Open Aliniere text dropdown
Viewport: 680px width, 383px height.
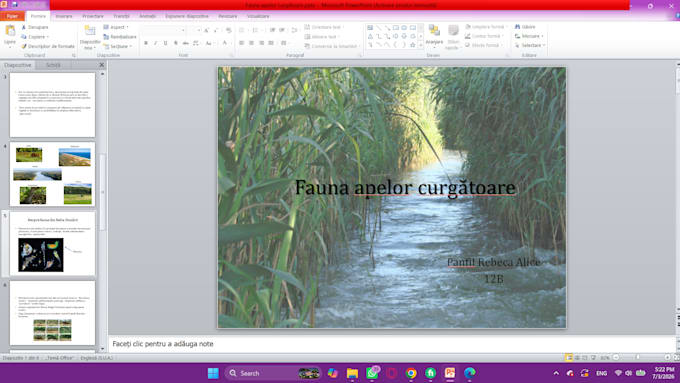(x=322, y=36)
